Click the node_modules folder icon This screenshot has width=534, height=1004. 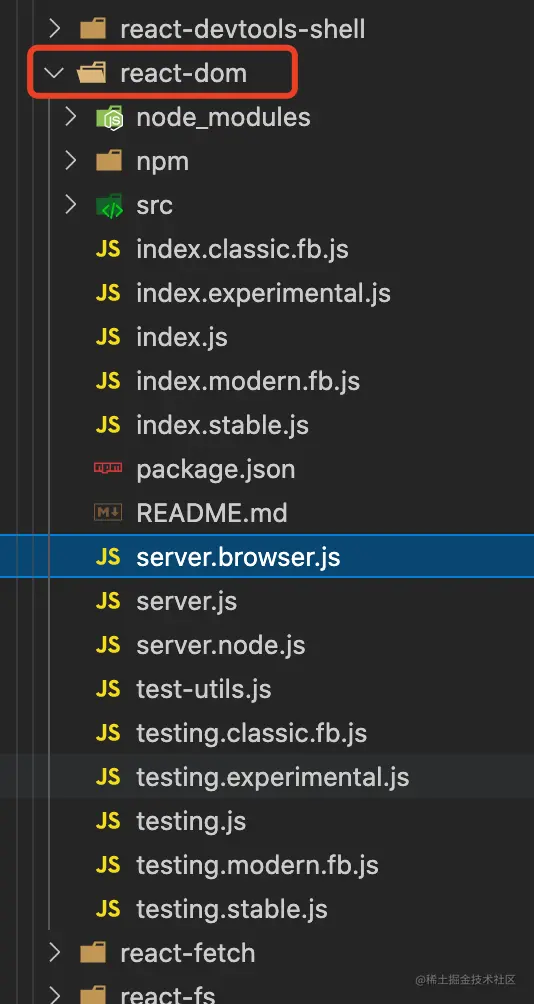[109, 118]
